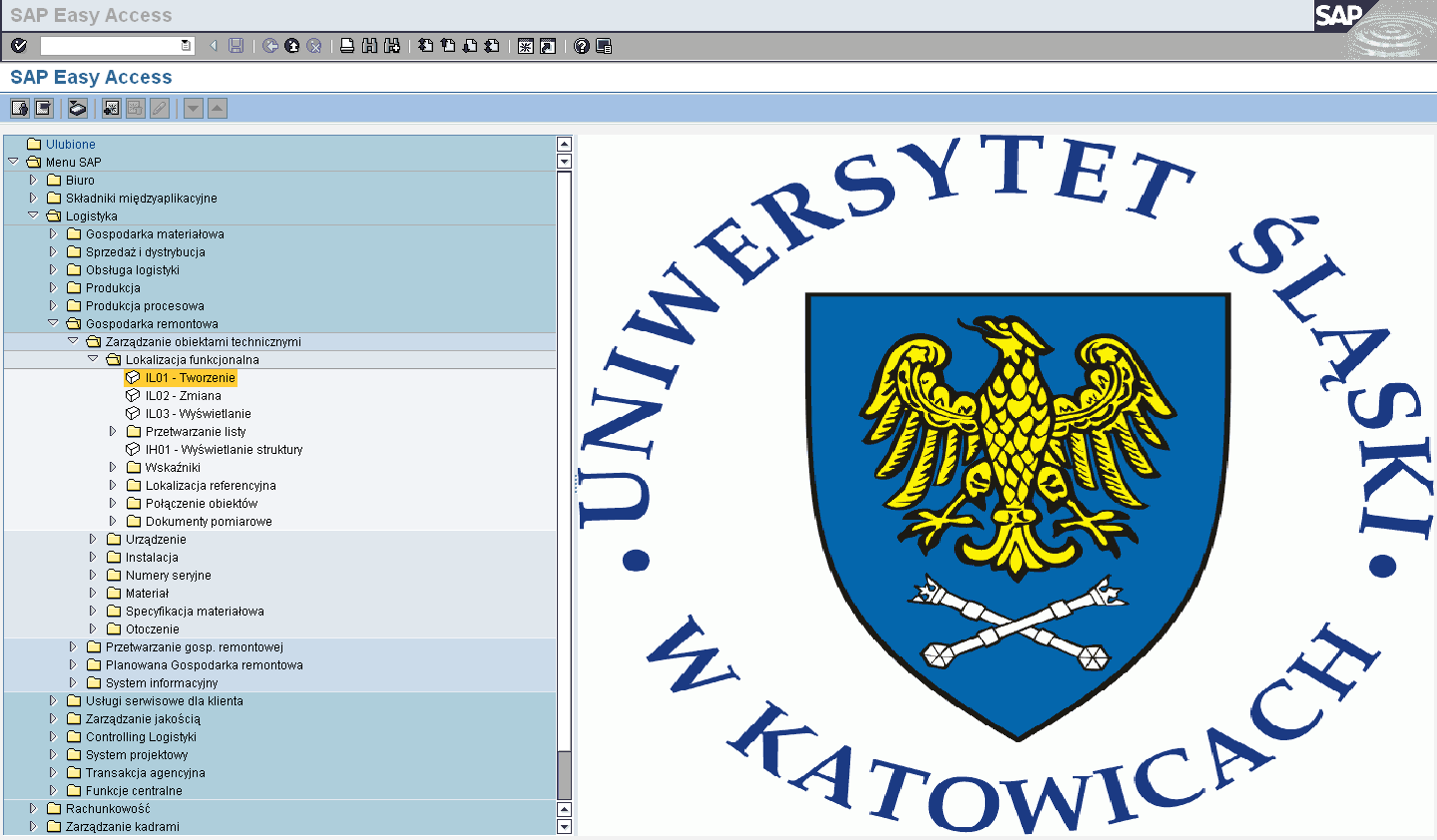This screenshot has width=1437, height=840.
Task: Expand the Urządzenie folder
Action: pos(93,539)
